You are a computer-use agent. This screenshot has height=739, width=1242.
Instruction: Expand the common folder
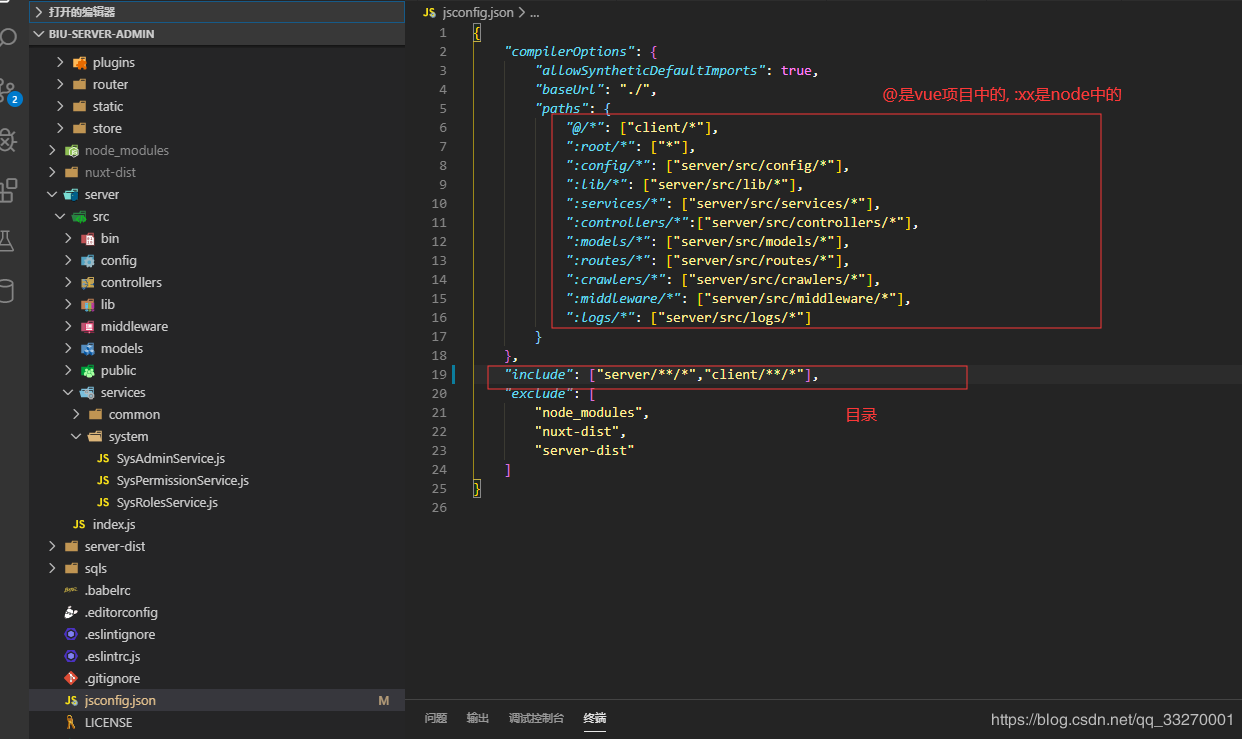pyautogui.click(x=76, y=414)
